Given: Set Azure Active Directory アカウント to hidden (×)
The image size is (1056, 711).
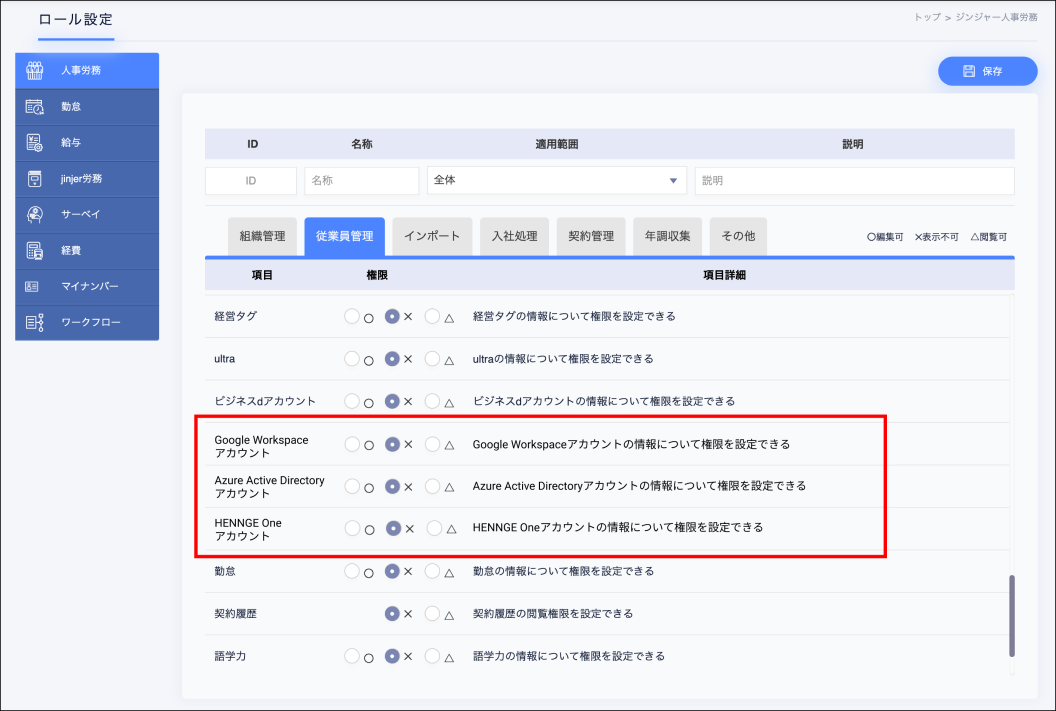Looking at the screenshot, I should 392,486.
